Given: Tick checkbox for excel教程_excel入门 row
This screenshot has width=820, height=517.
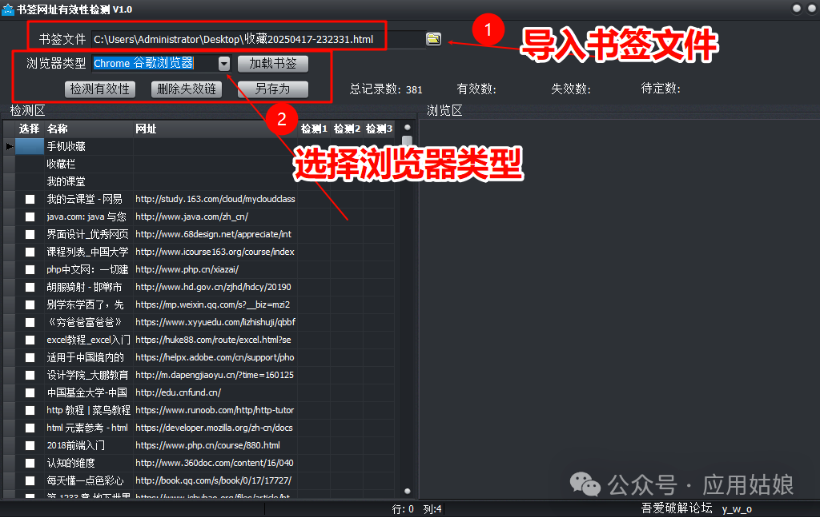Looking at the screenshot, I should pyautogui.click(x=30, y=340).
